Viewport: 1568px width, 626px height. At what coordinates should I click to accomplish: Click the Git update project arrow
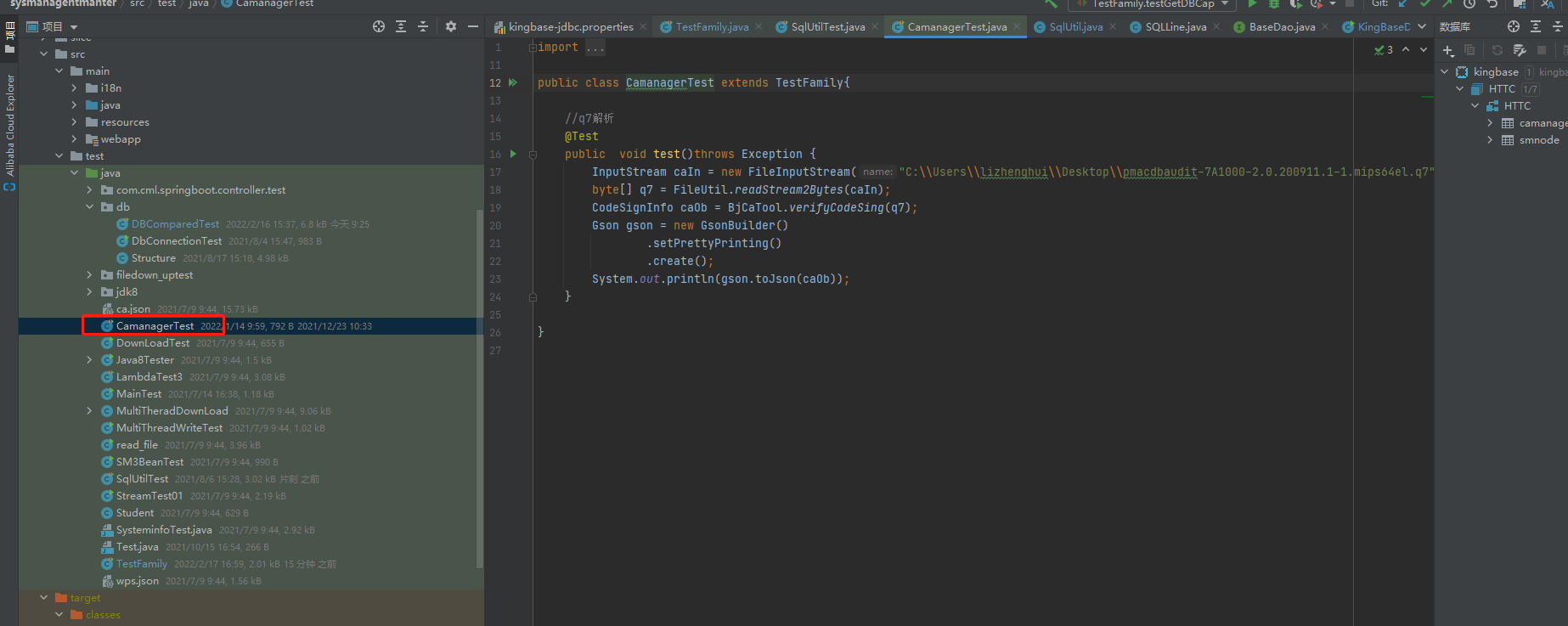click(x=1403, y=3)
